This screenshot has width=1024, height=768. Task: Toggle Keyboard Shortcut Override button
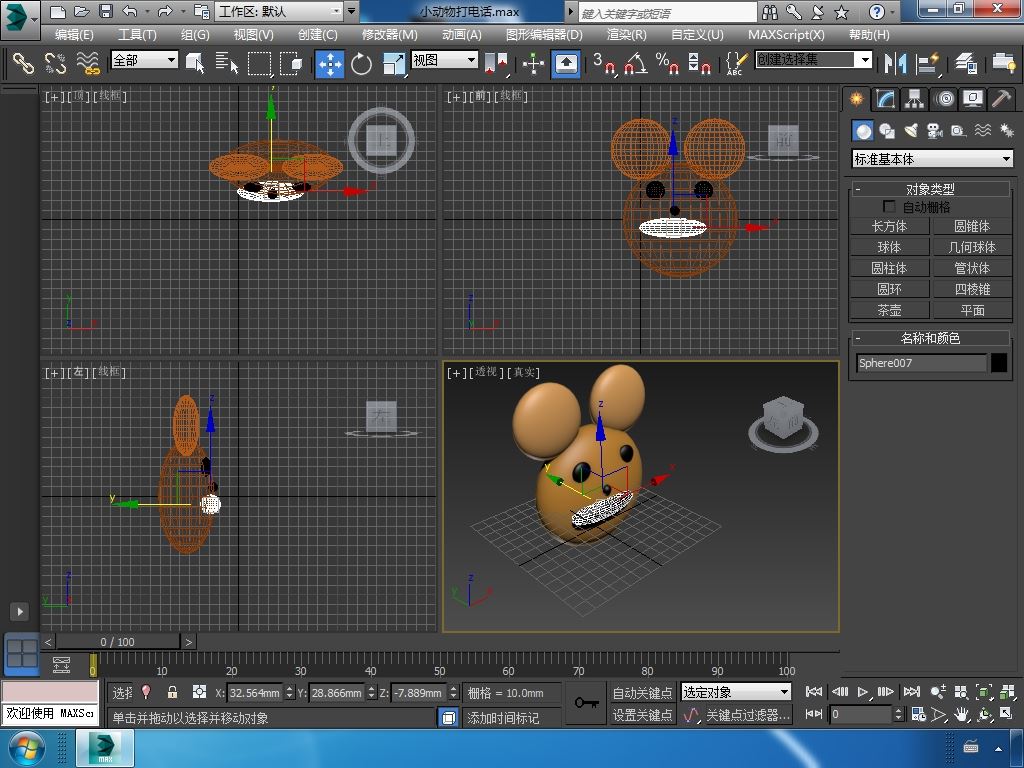(x=566, y=63)
